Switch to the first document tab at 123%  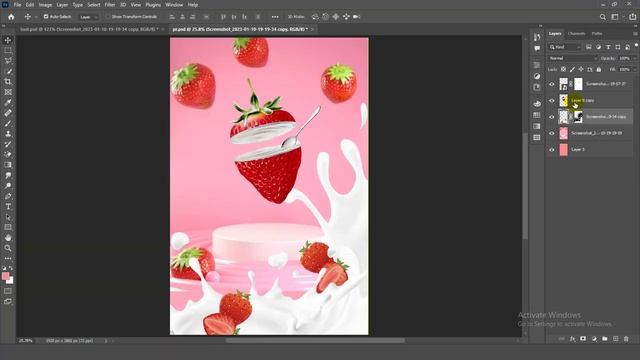tap(89, 29)
